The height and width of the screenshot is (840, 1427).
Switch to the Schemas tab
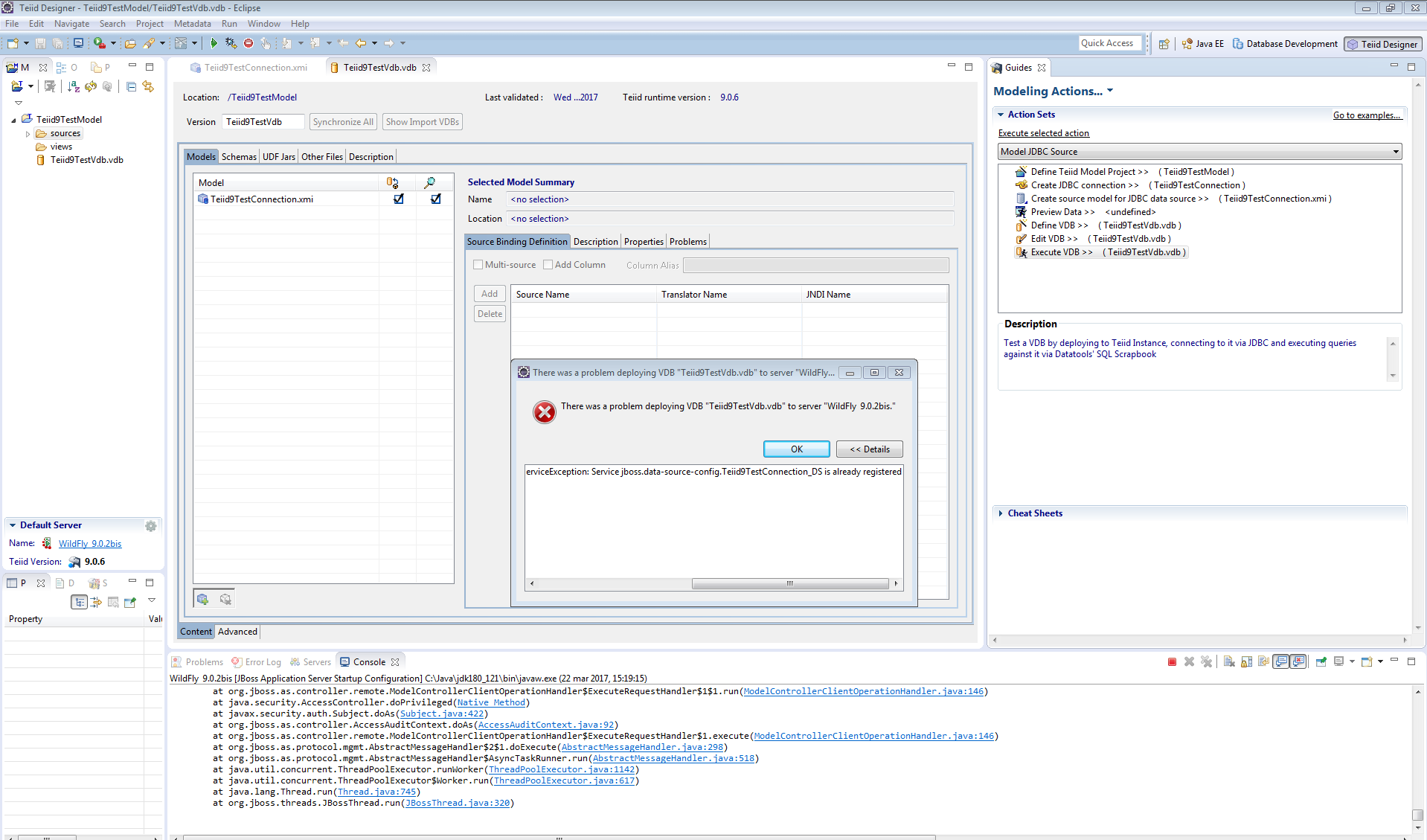pos(238,156)
